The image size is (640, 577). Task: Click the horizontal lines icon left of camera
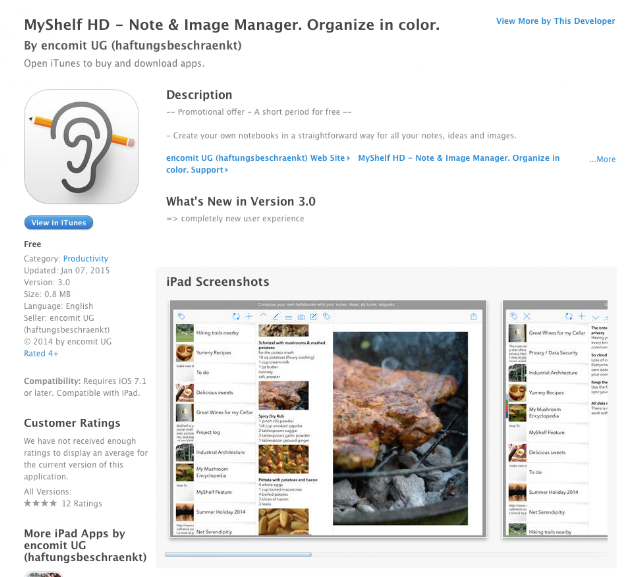pos(289,317)
